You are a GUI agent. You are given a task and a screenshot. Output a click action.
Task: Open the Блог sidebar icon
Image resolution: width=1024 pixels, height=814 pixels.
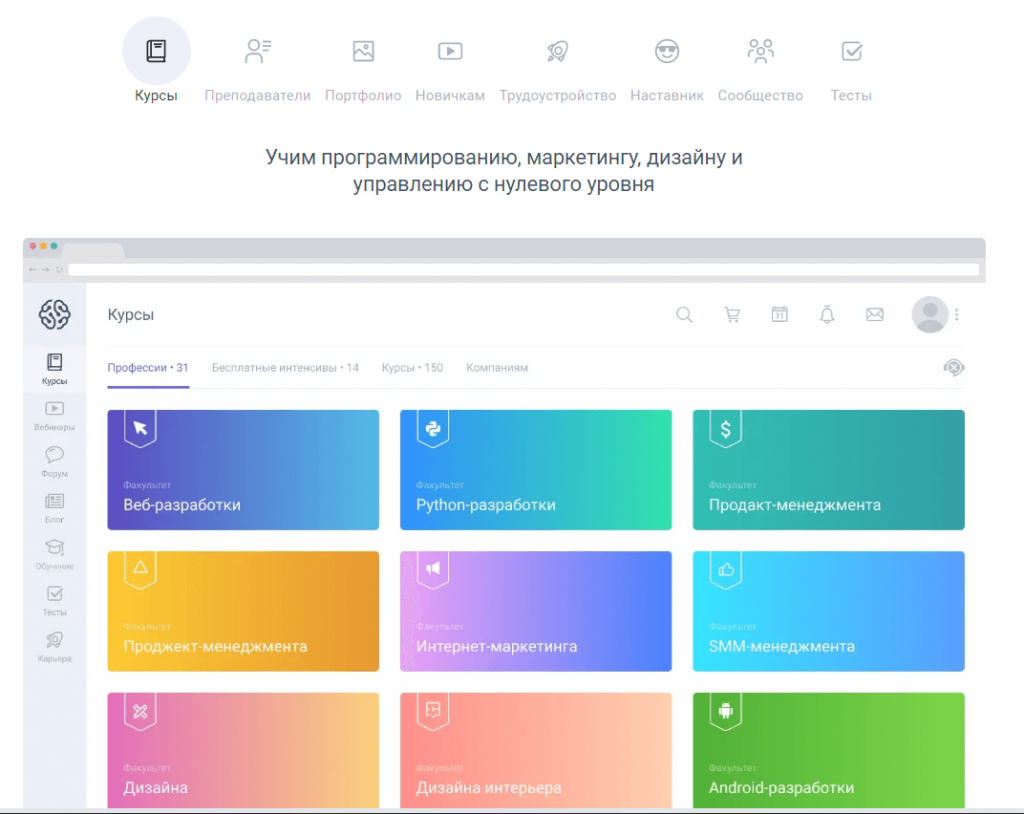[55, 505]
